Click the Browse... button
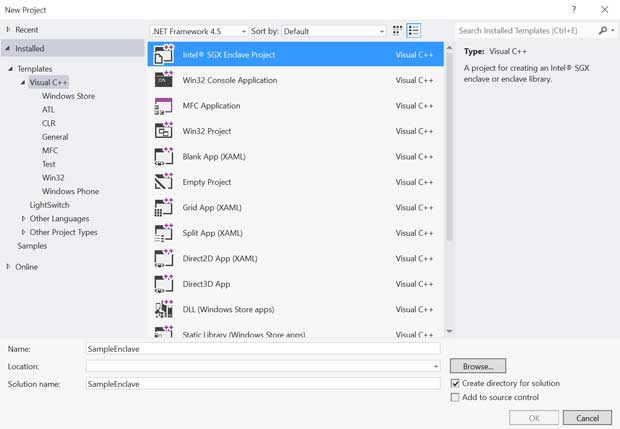 click(x=478, y=366)
